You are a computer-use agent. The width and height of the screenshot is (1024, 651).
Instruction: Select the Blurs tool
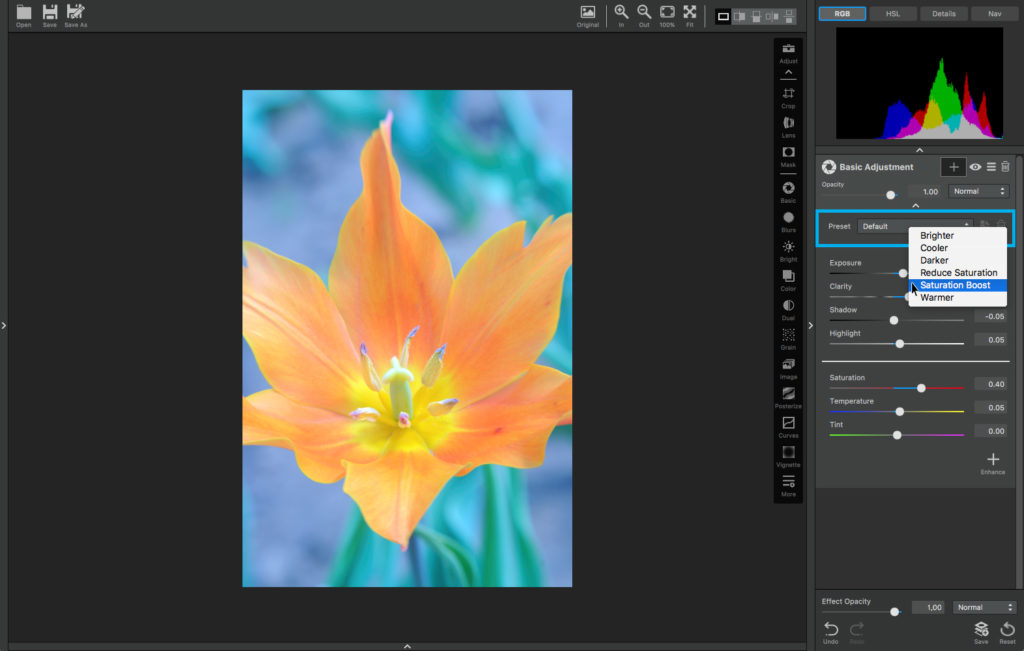pos(788,221)
